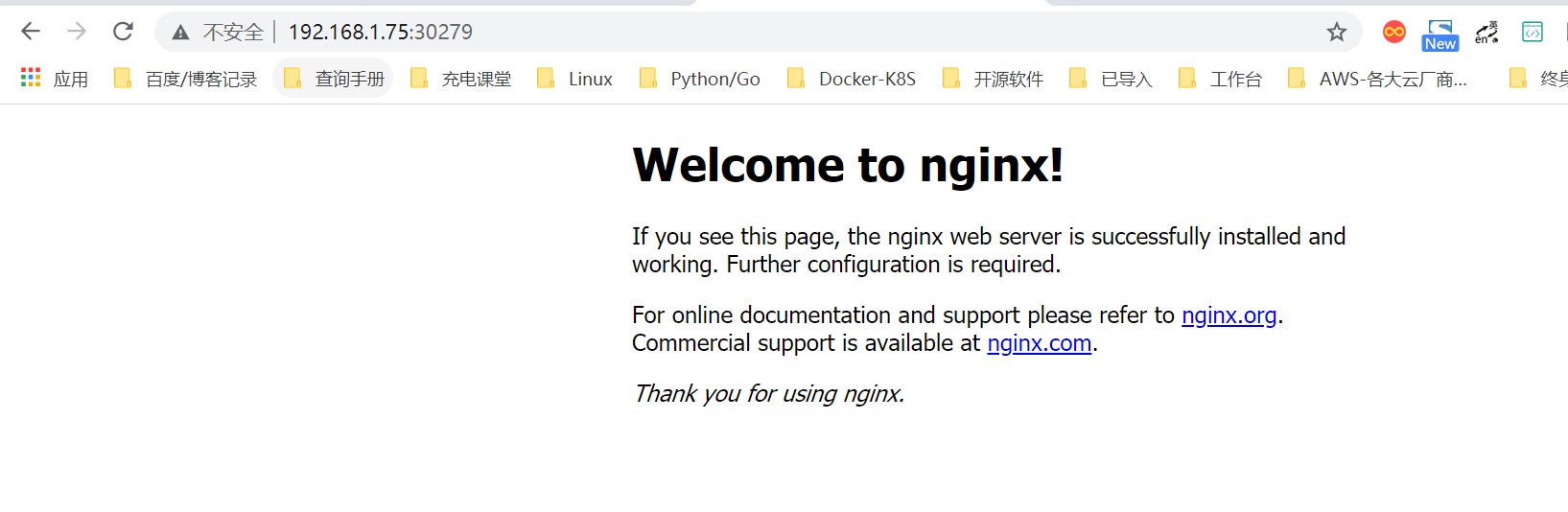
Task: Reload the page with refresh icon
Action: click(123, 32)
